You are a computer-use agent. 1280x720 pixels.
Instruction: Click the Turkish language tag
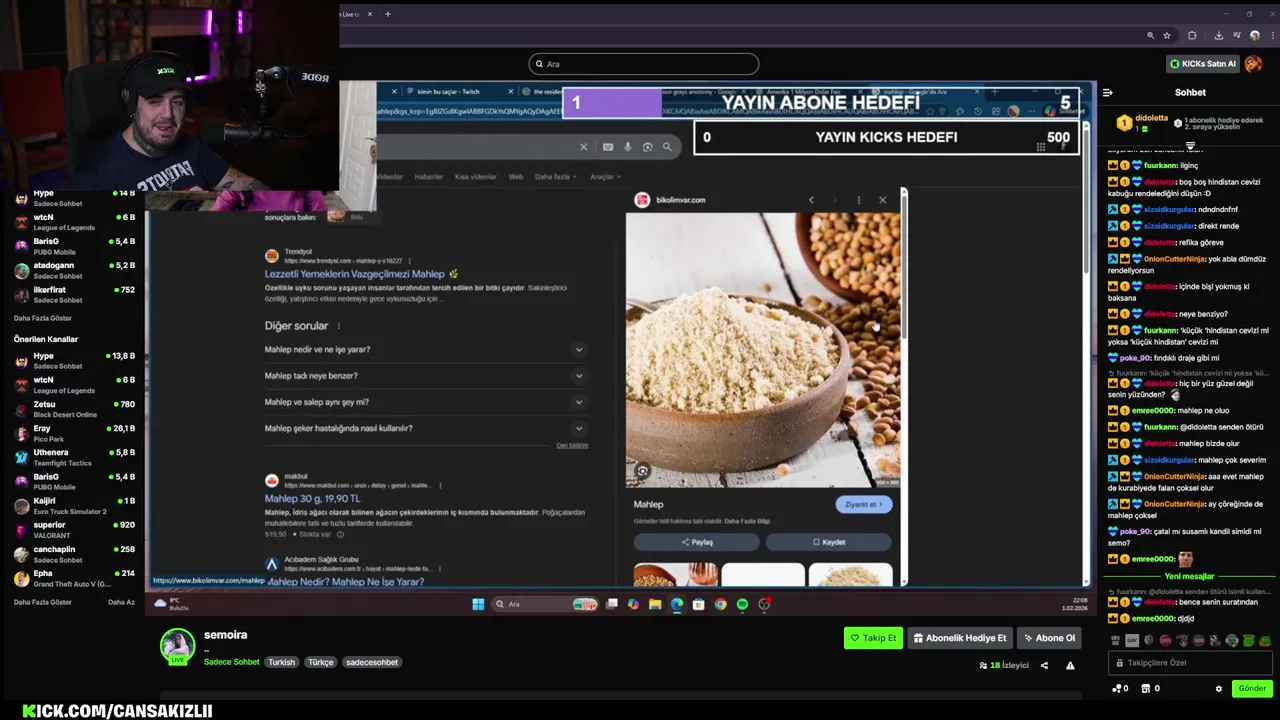click(x=281, y=662)
